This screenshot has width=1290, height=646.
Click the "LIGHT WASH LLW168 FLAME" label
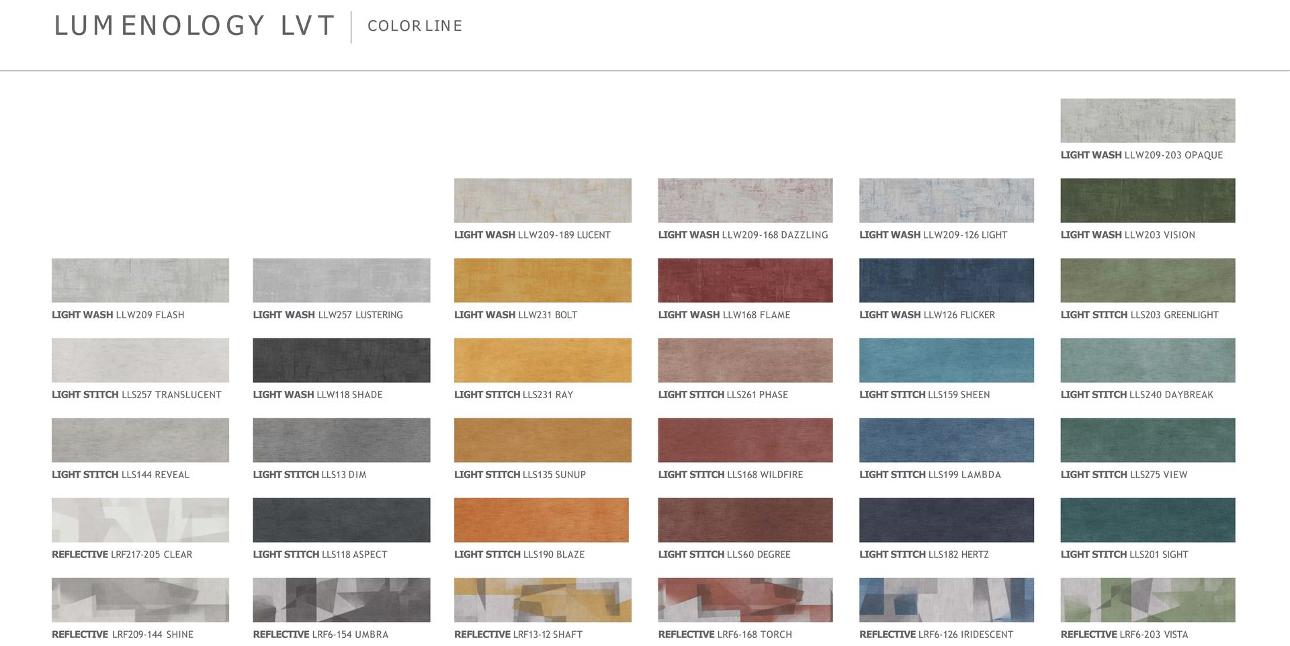click(724, 315)
